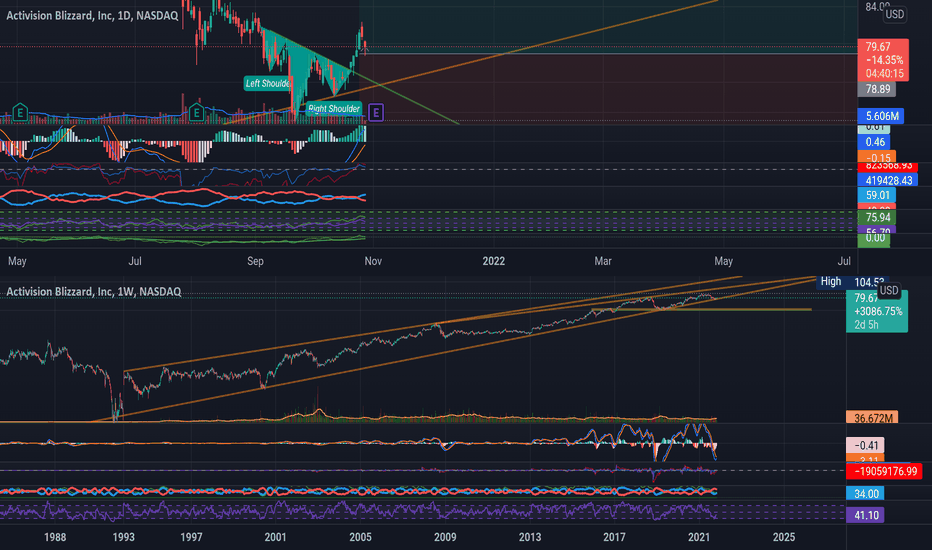Click the 2017 label on weekly time axis
932x550 pixels.
[614, 537]
